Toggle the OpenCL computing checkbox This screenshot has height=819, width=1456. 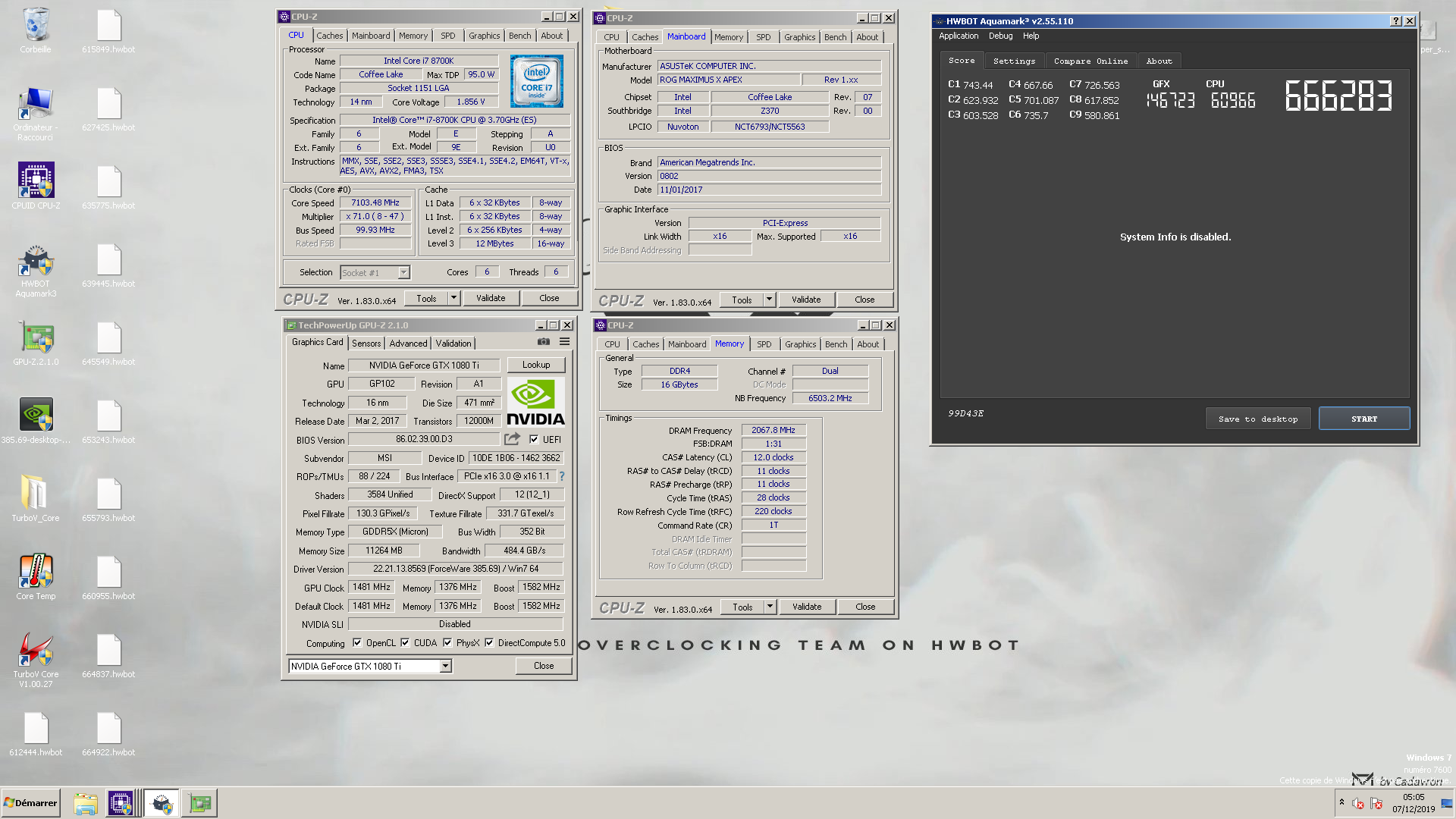[357, 642]
